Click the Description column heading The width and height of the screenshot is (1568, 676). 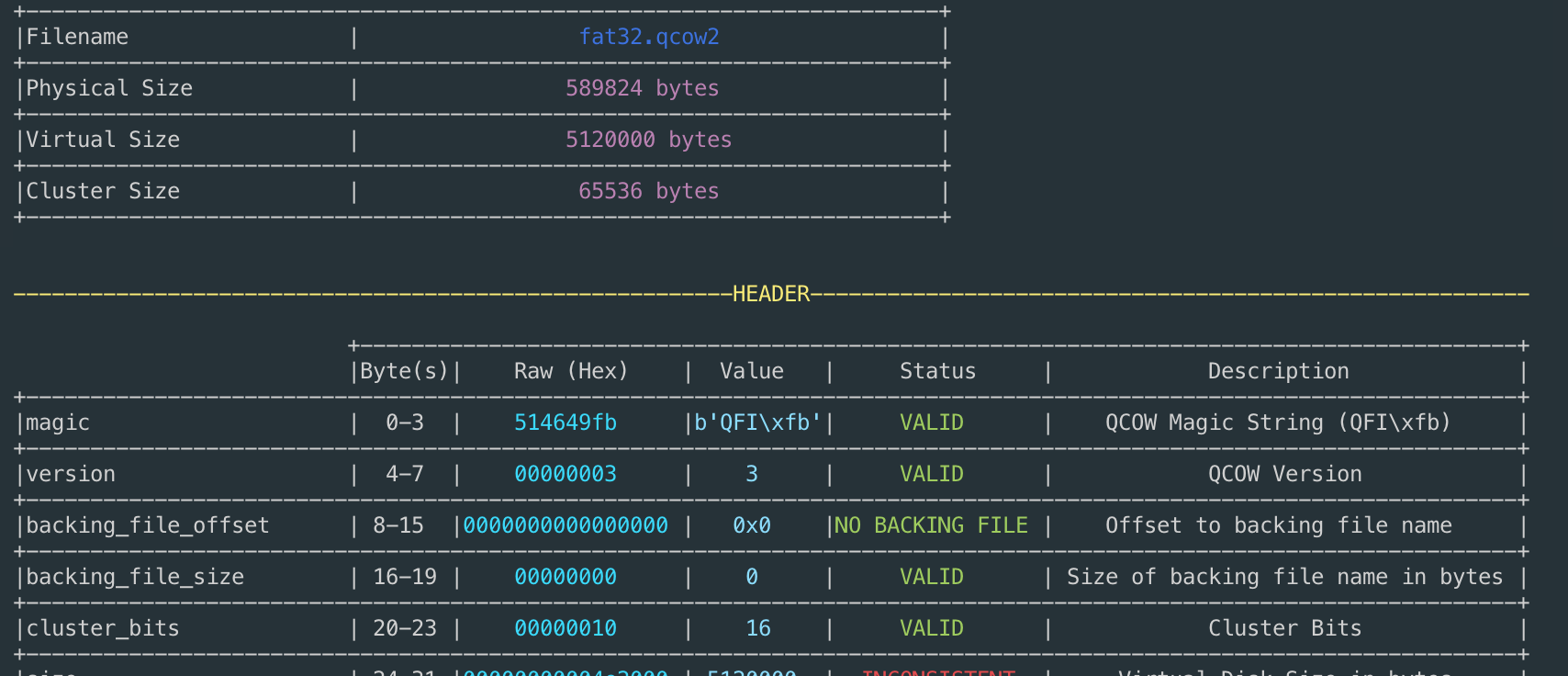coord(1278,371)
